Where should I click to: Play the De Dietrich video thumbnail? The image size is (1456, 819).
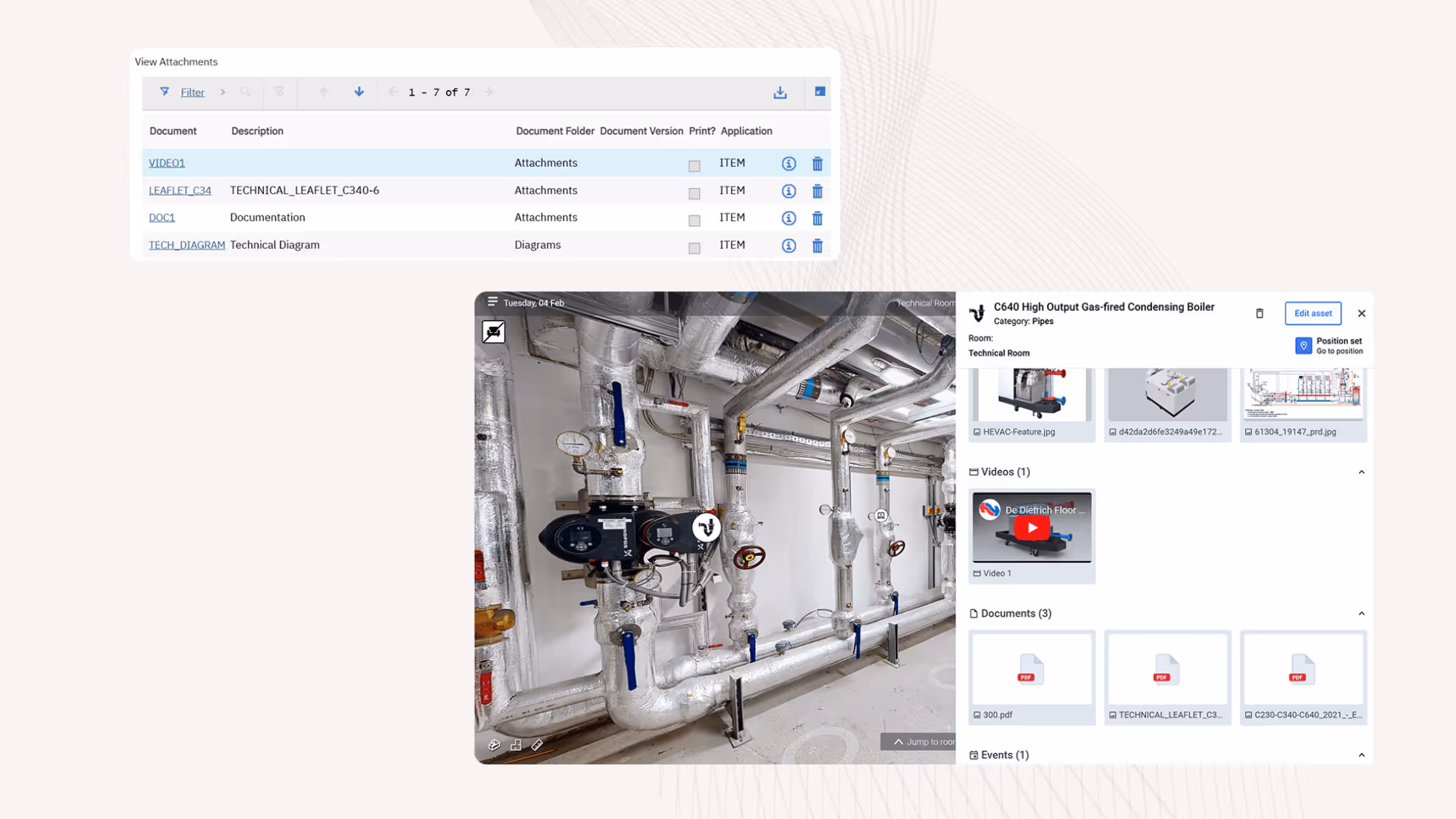tap(1032, 528)
